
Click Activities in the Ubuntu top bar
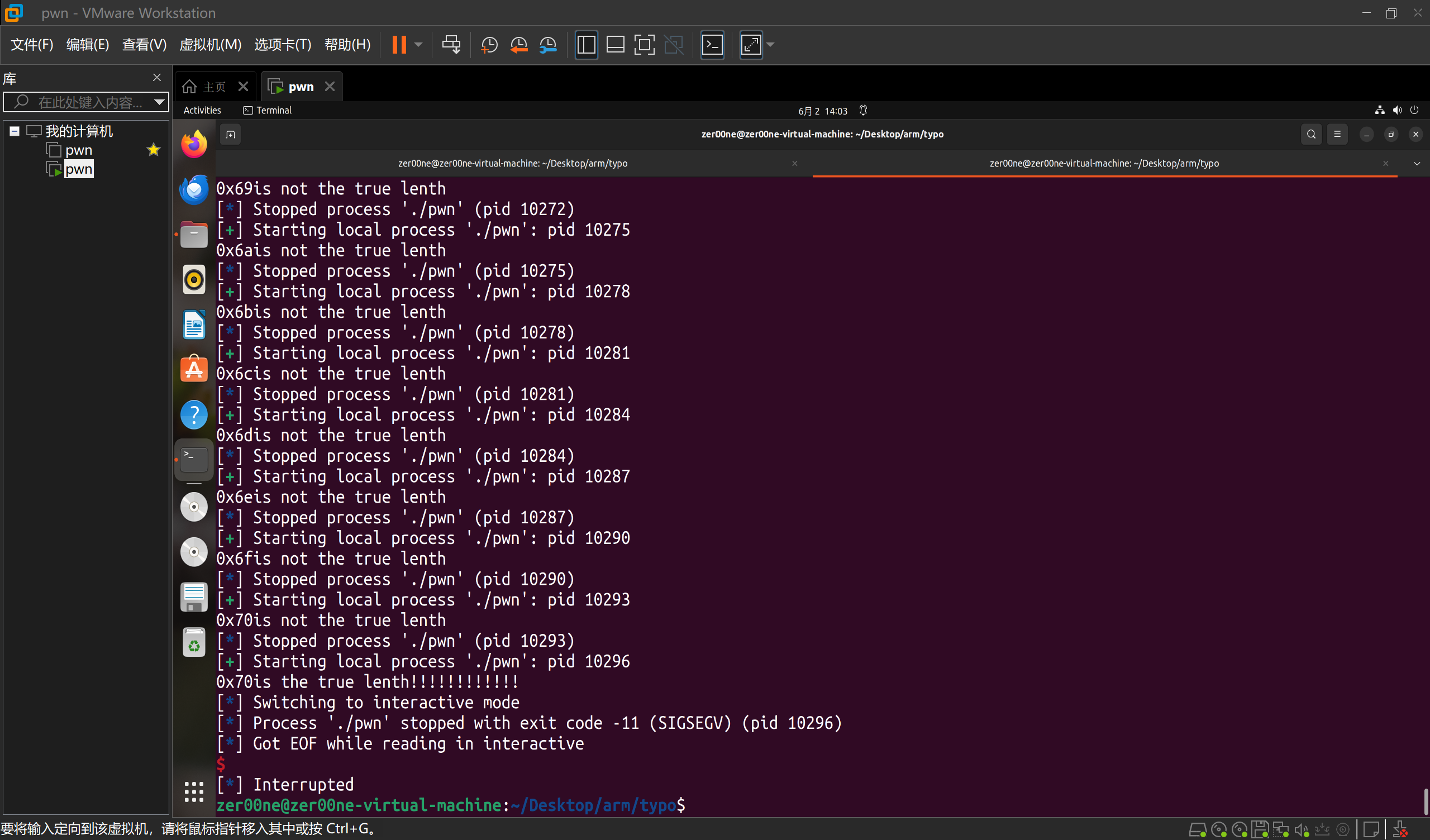pyautogui.click(x=202, y=110)
